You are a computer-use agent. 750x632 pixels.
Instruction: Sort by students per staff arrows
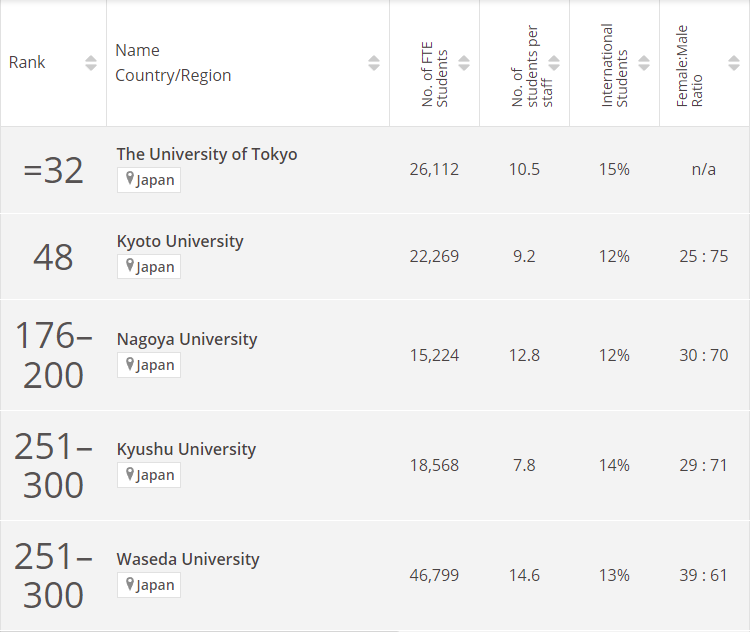(554, 63)
